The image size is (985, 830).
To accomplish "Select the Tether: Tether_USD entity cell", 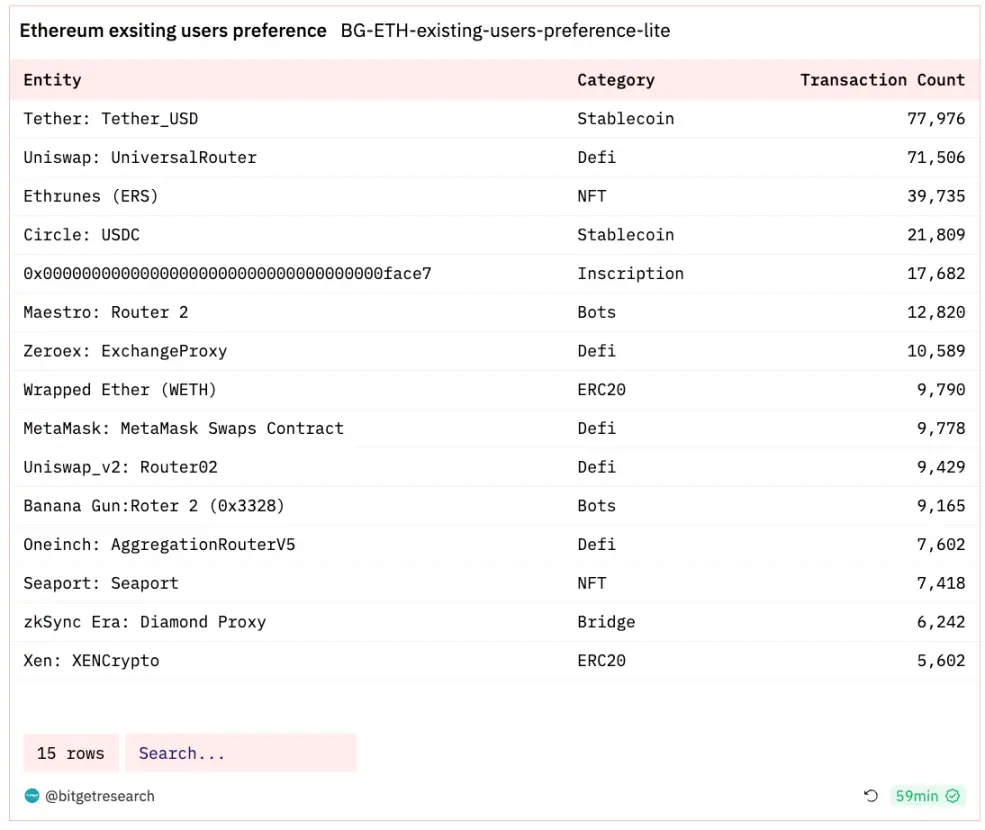I will [x=111, y=119].
